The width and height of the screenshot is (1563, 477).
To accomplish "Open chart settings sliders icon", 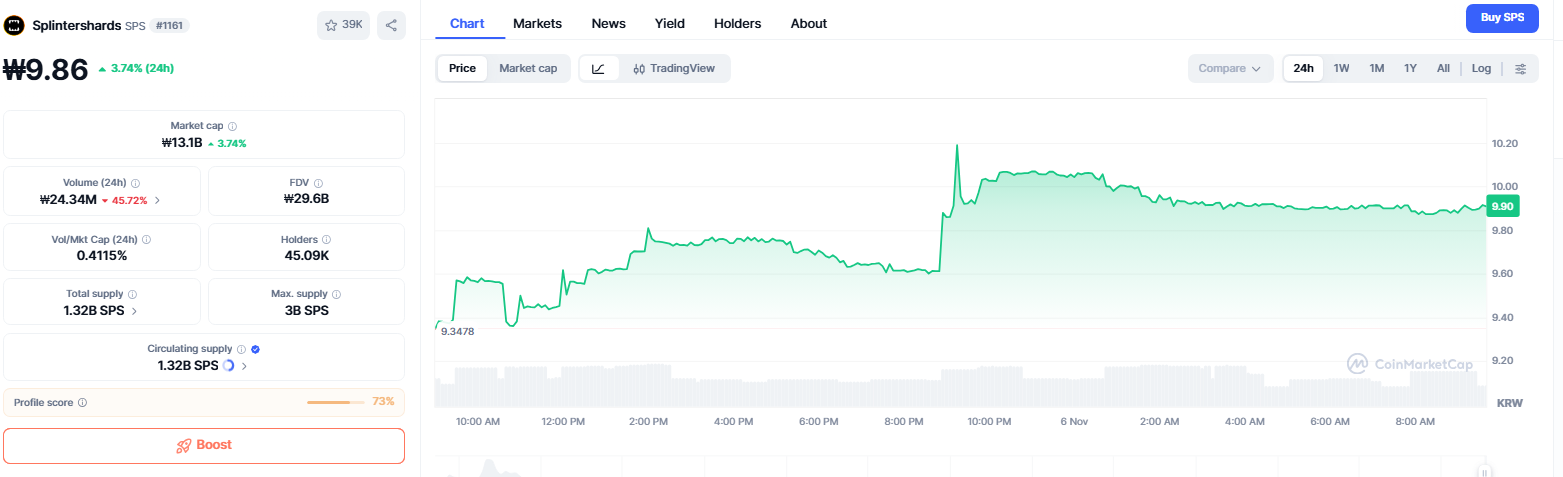I will tap(1520, 69).
